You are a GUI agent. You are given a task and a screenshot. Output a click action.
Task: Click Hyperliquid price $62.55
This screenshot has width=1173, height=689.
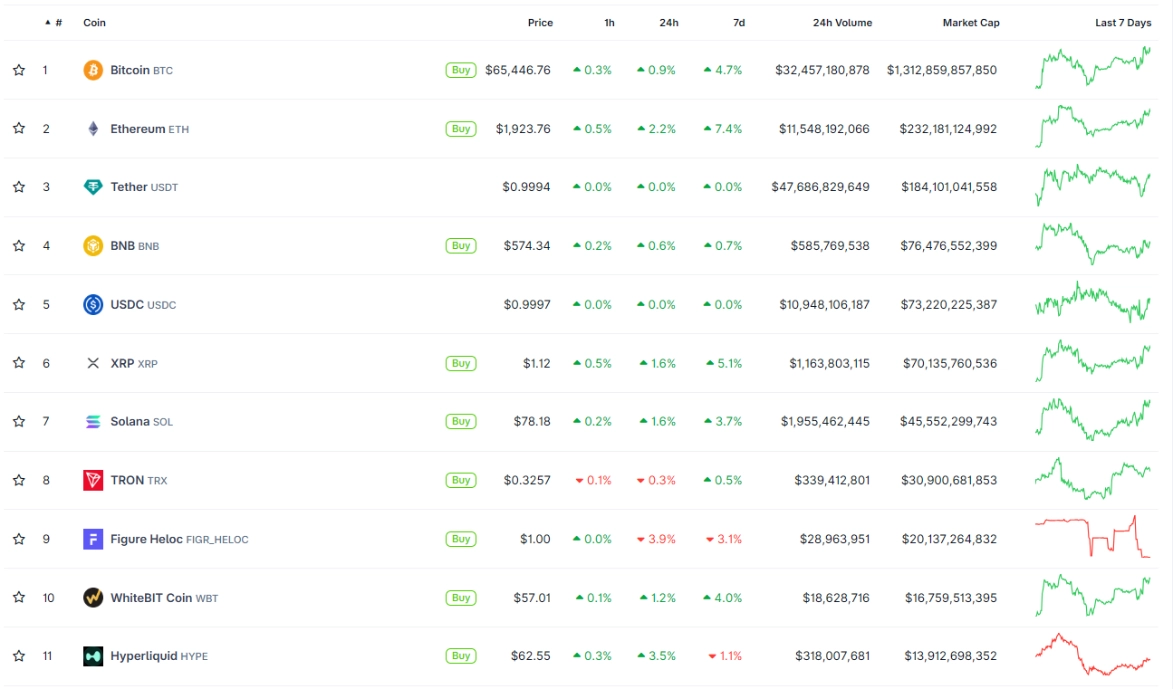(530, 656)
